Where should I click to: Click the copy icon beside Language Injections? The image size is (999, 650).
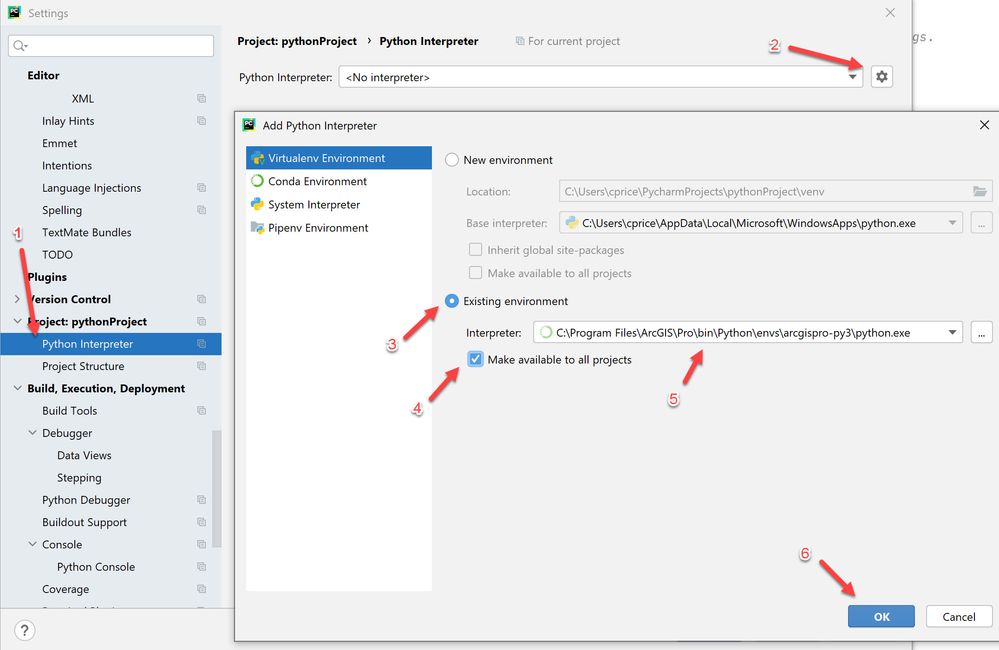click(201, 187)
